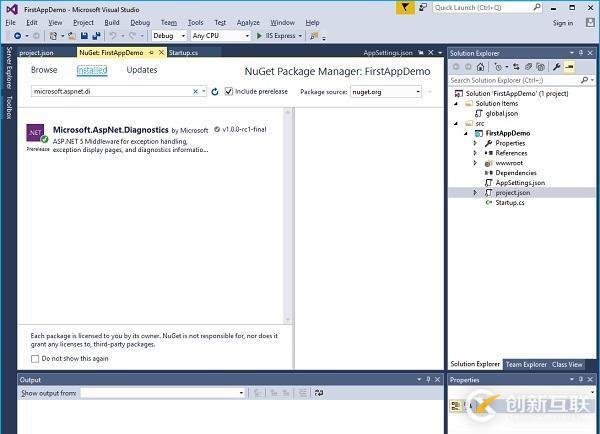Click the Save All icon
The image size is (600, 434).
(x=96, y=36)
